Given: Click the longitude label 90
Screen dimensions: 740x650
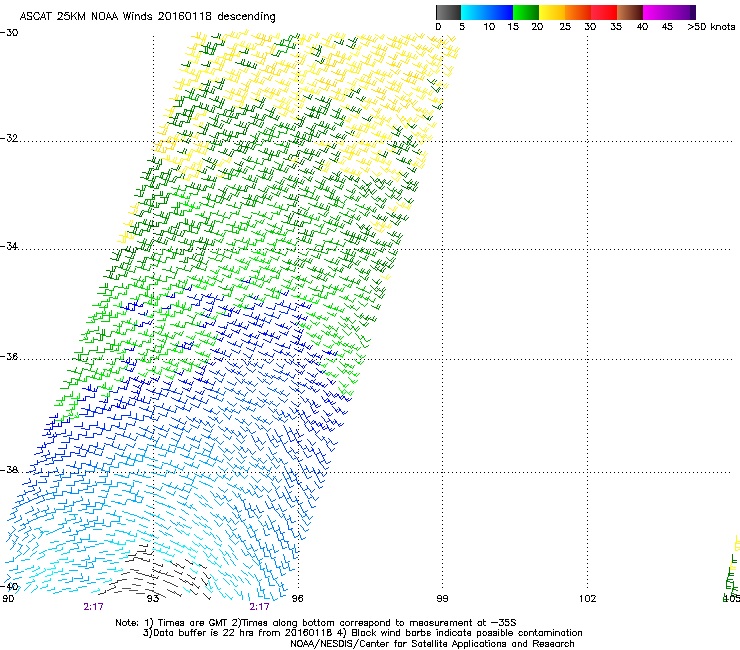Looking at the screenshot, I should tap(8, 599).
